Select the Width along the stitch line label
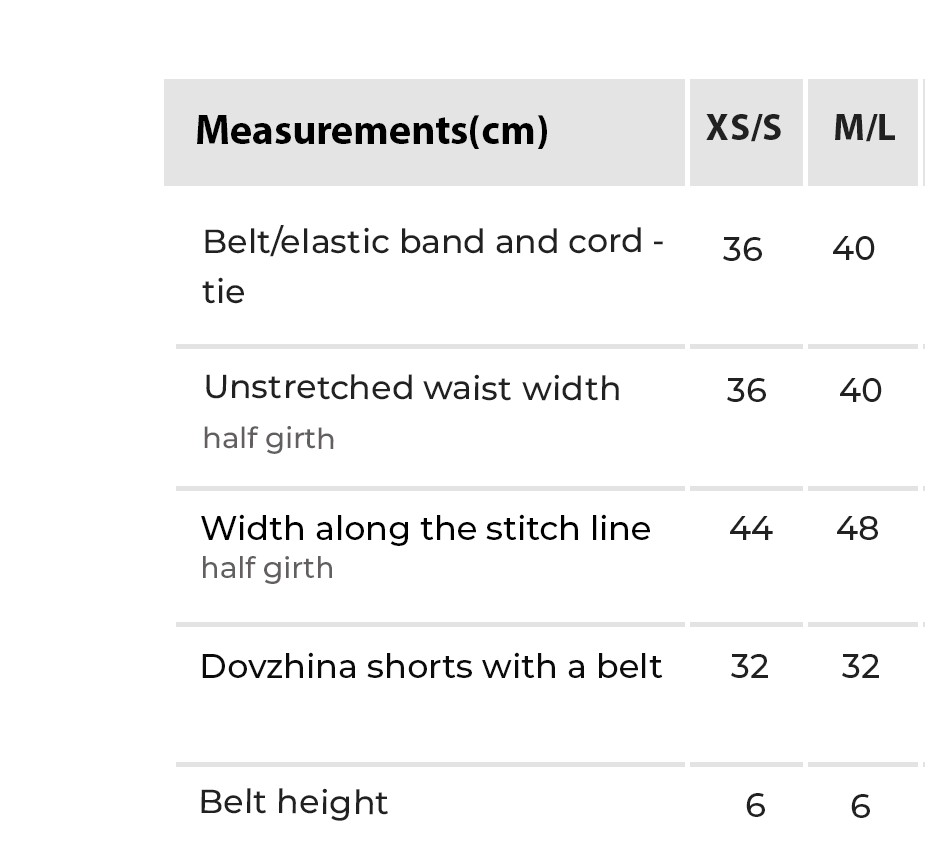 (x=425, y=528)
